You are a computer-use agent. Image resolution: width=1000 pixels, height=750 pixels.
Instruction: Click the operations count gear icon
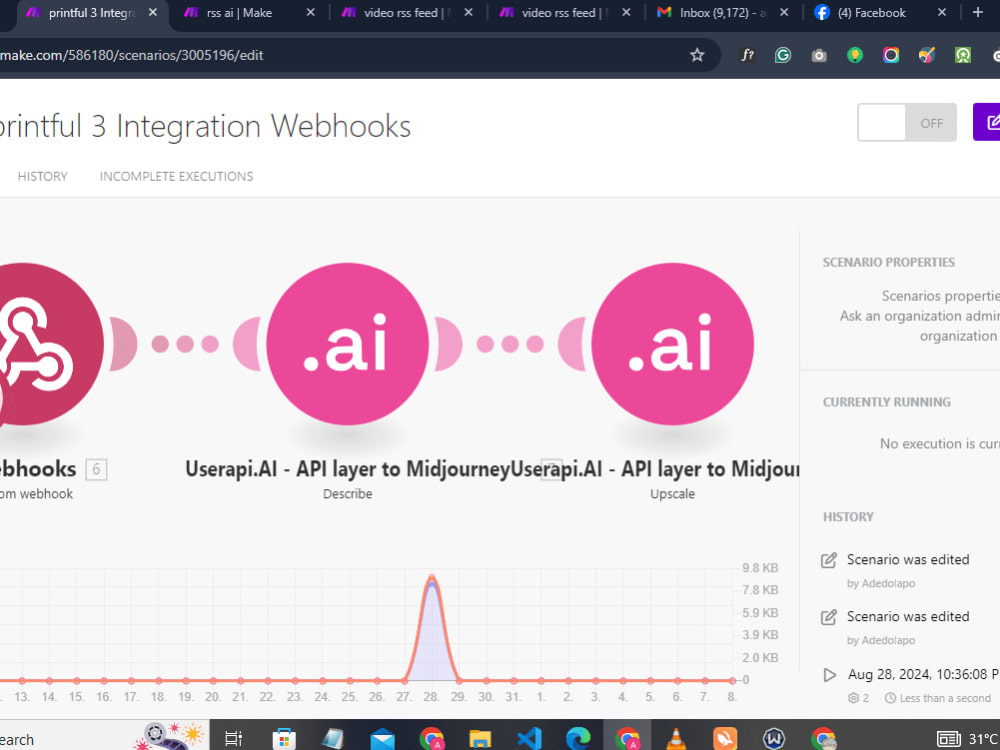point(853,698)
